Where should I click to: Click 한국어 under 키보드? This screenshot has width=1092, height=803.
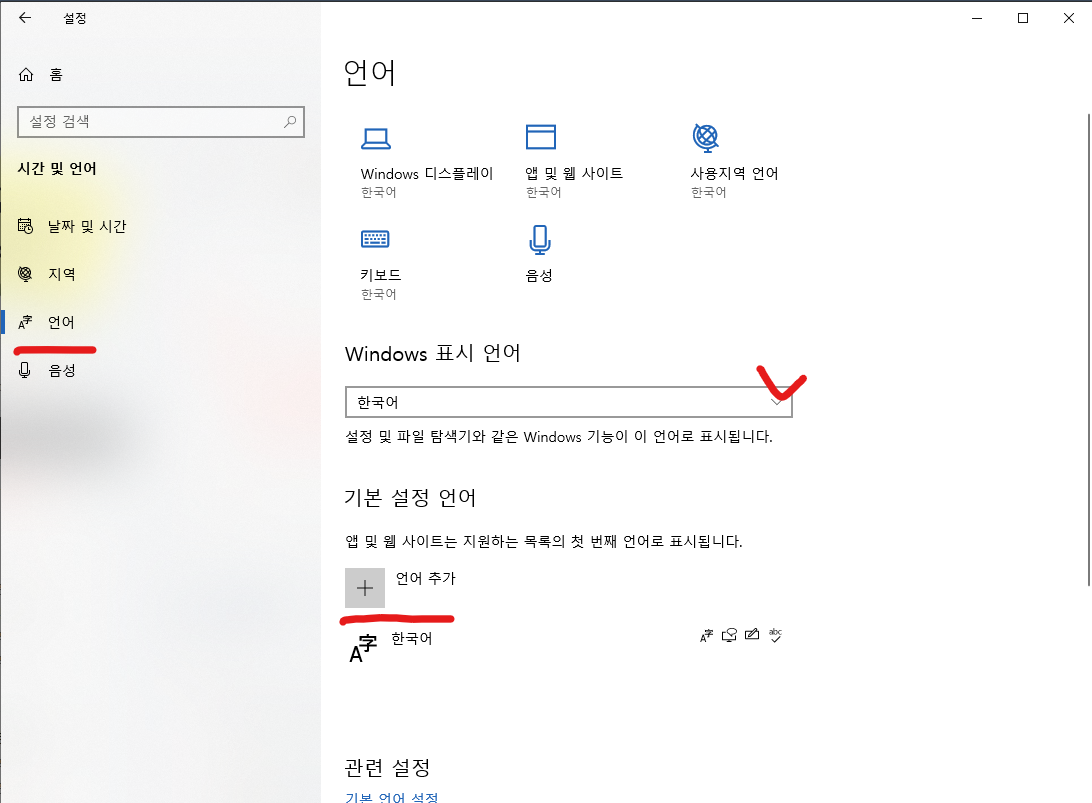(378, 295)
